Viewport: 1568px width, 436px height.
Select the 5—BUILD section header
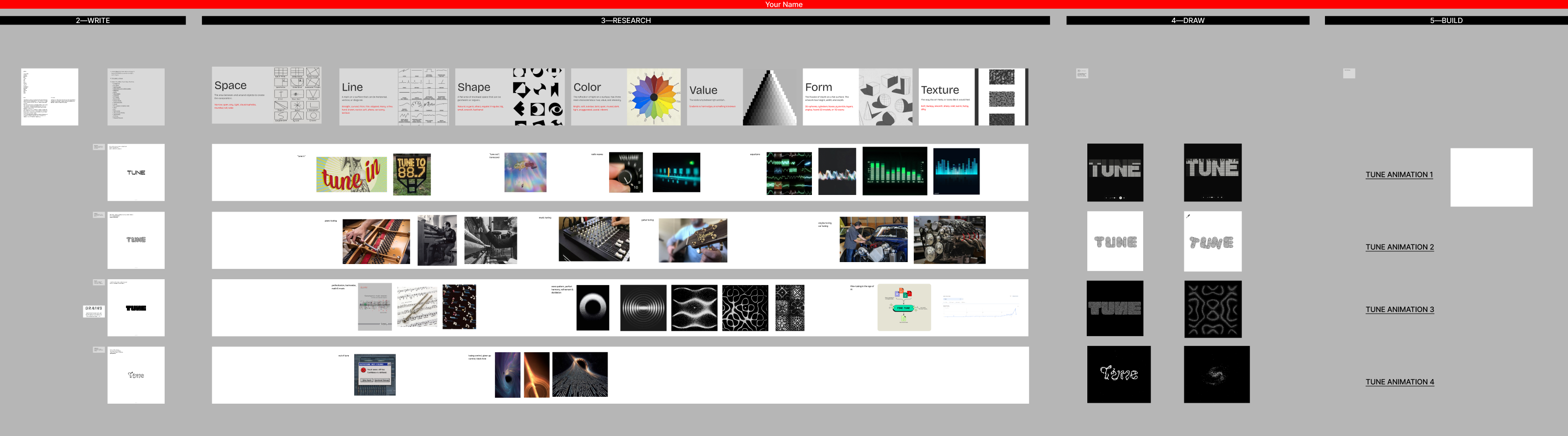point(1446,21)
